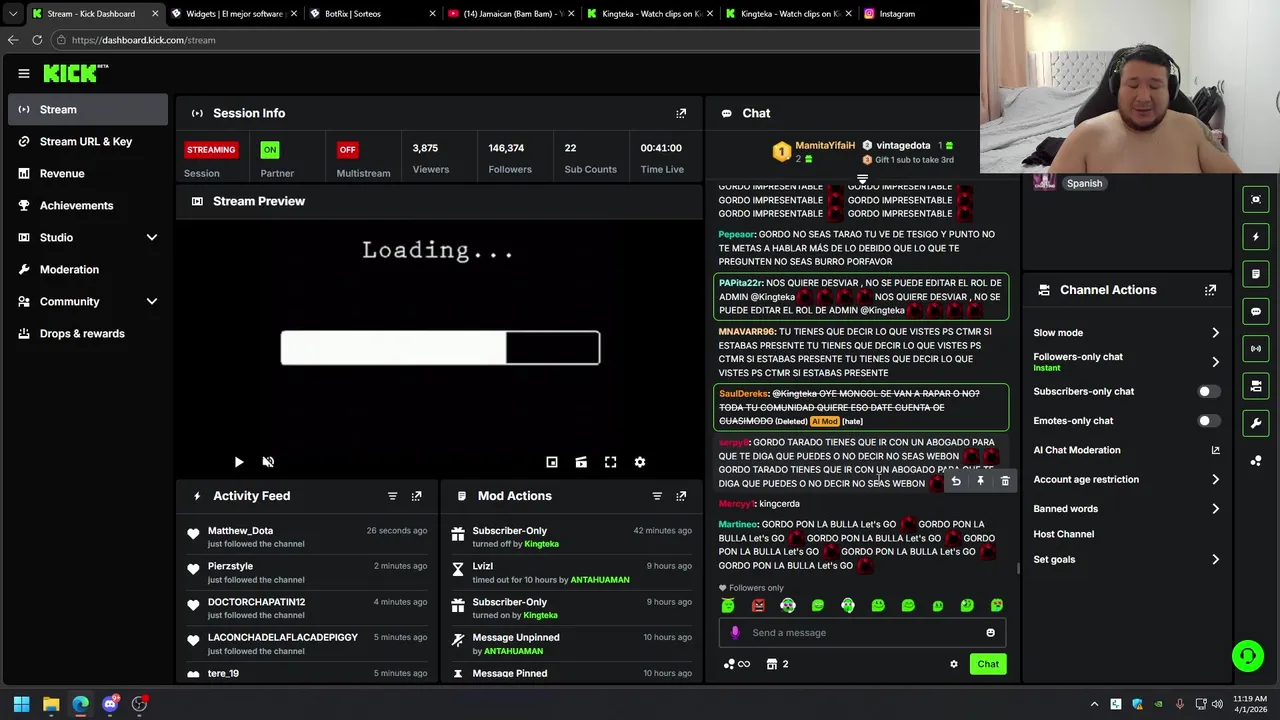
Task: Open stream preview settings gear
Action: click(640, 462)
